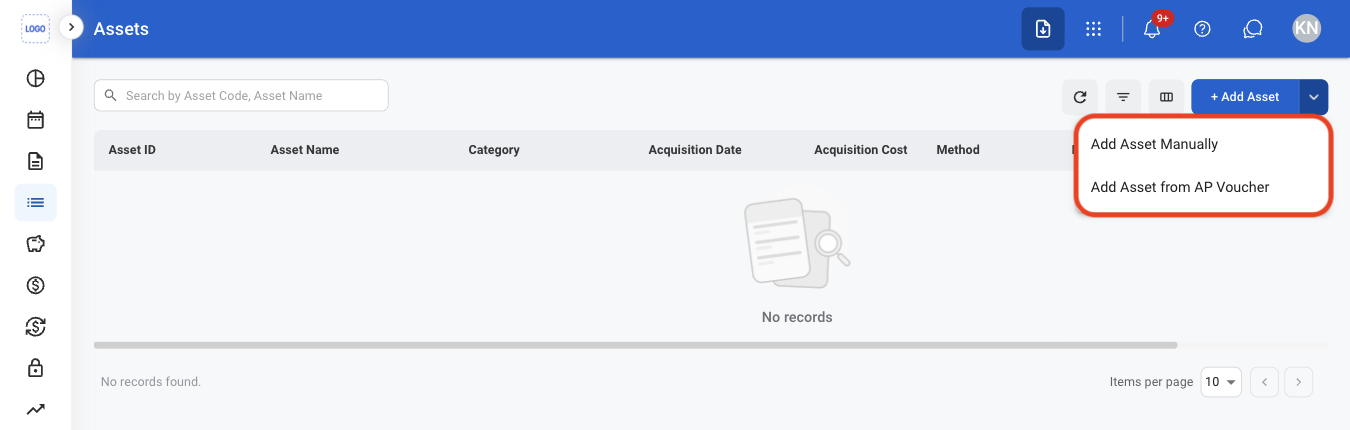1350x430 pixels.
Task: Open the calendar icon in sidebar
Action: pyautogui.click(x=35, y=120)
